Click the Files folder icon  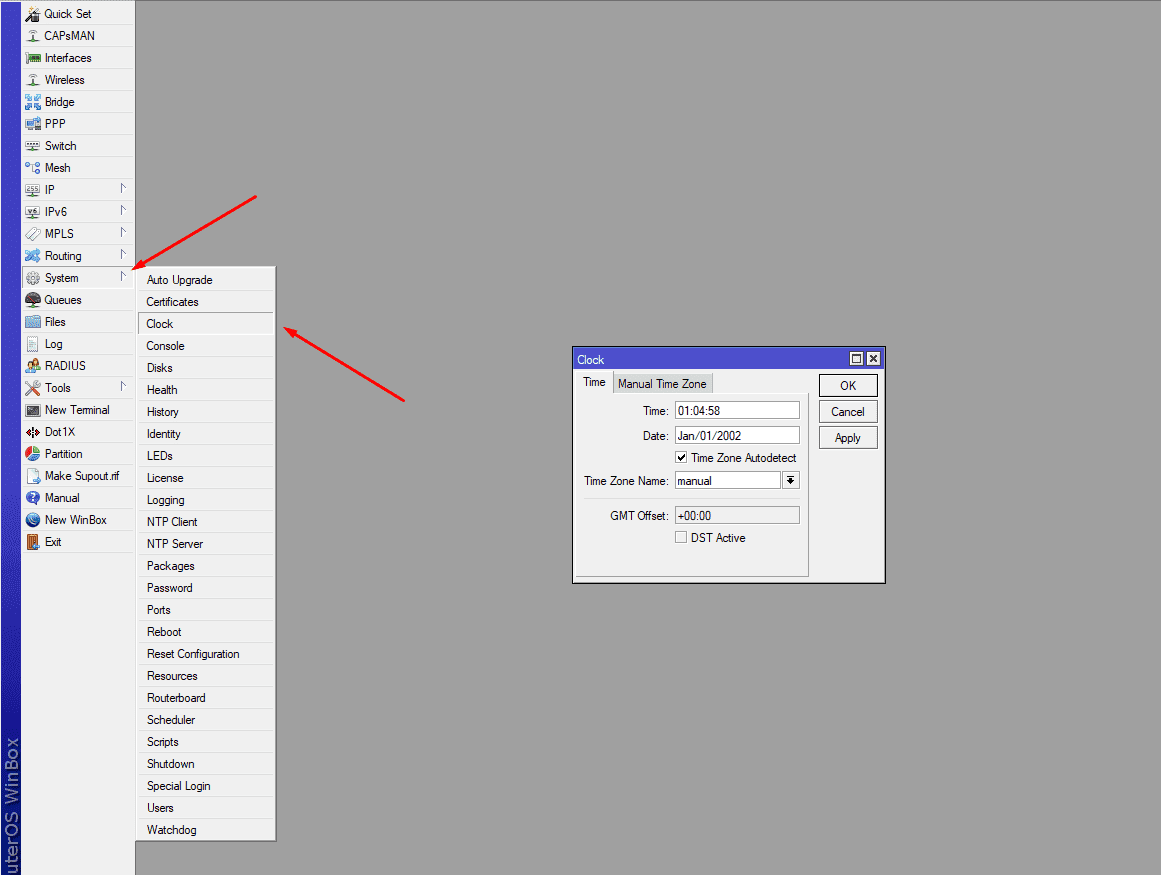[x=33, y=322]
